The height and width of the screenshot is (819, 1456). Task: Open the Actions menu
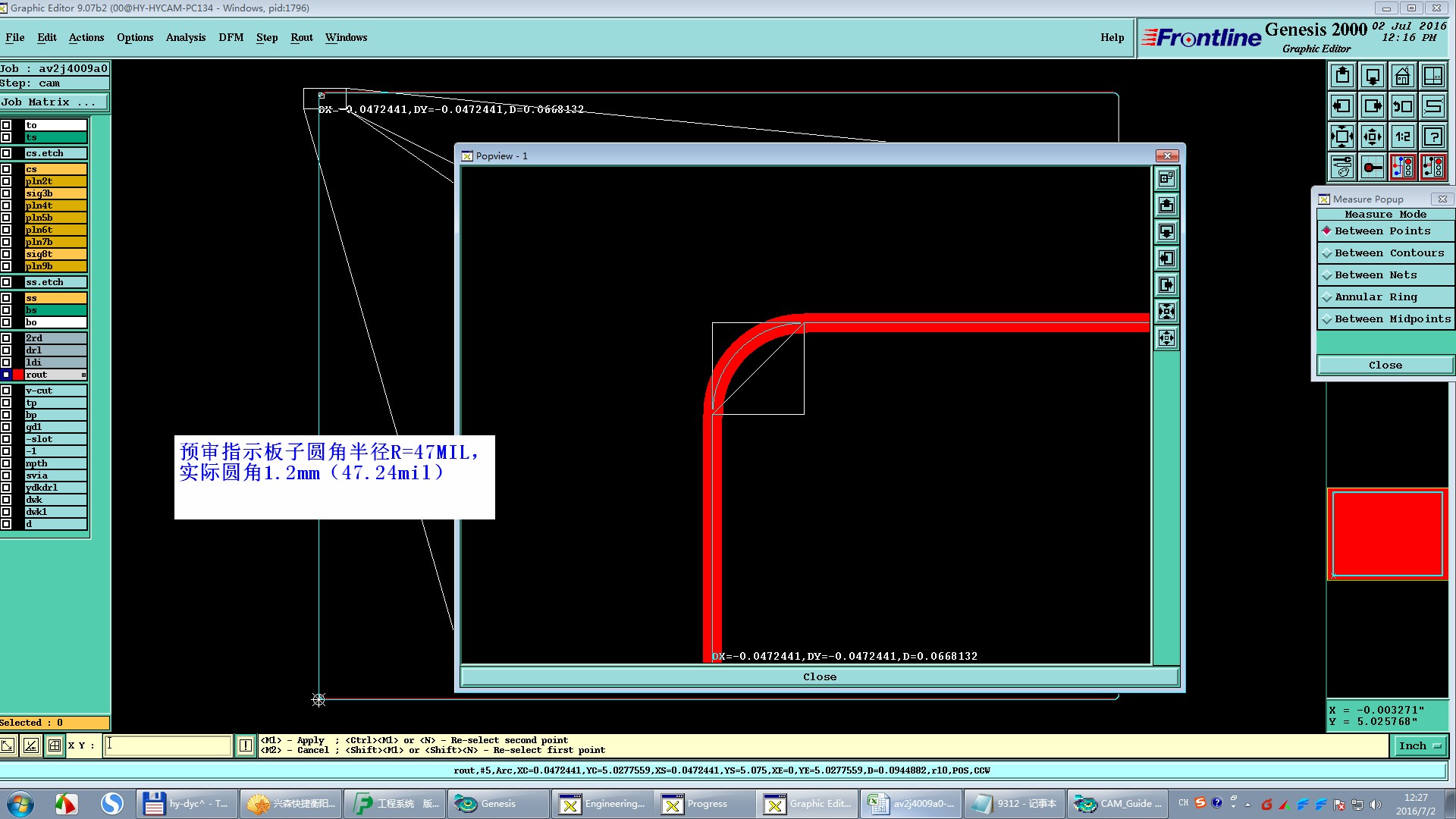(x=86, y=37)
